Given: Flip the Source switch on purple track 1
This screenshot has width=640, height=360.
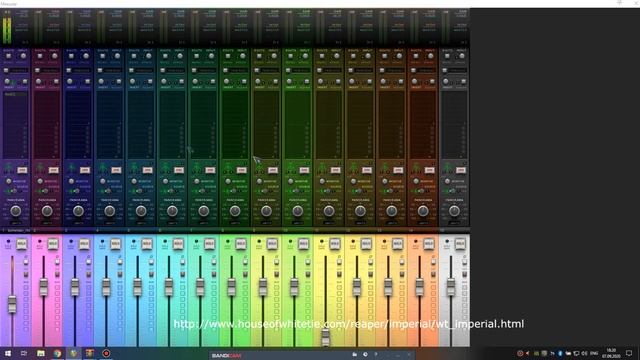Looking at the screenshot, I should click(x=13, y=191).
